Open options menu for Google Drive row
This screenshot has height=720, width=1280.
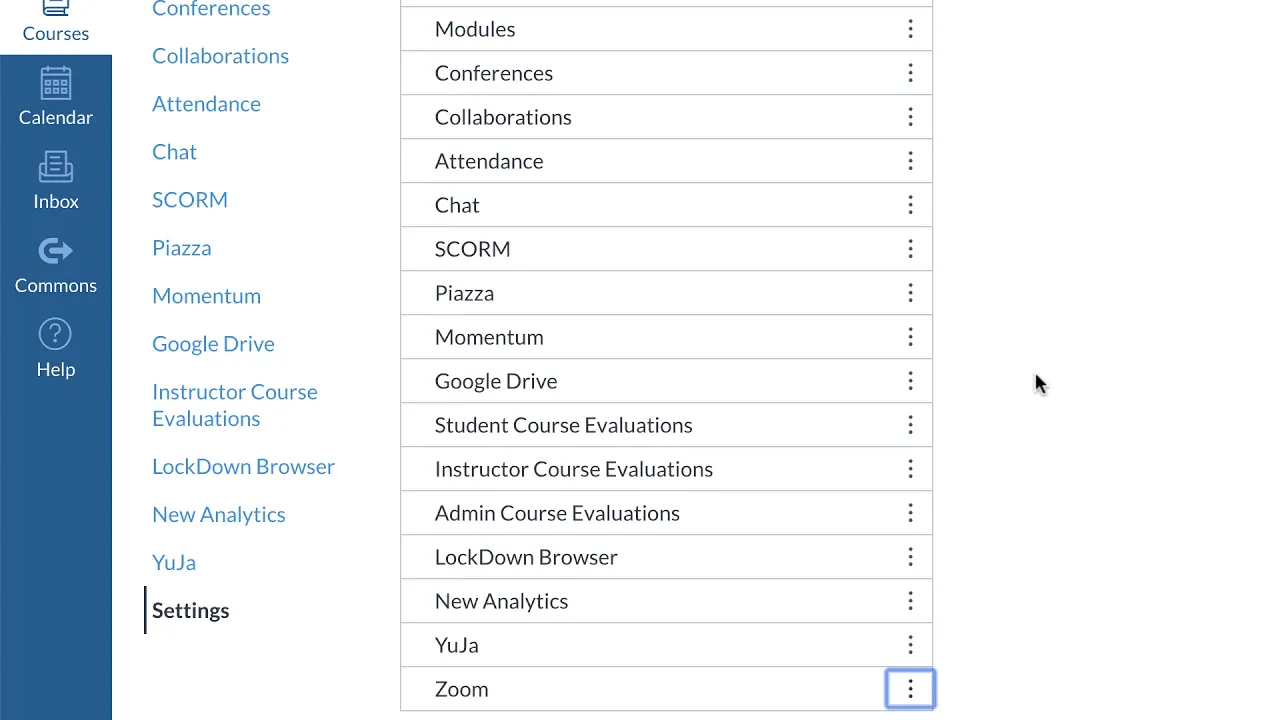[x=910, y=381]
